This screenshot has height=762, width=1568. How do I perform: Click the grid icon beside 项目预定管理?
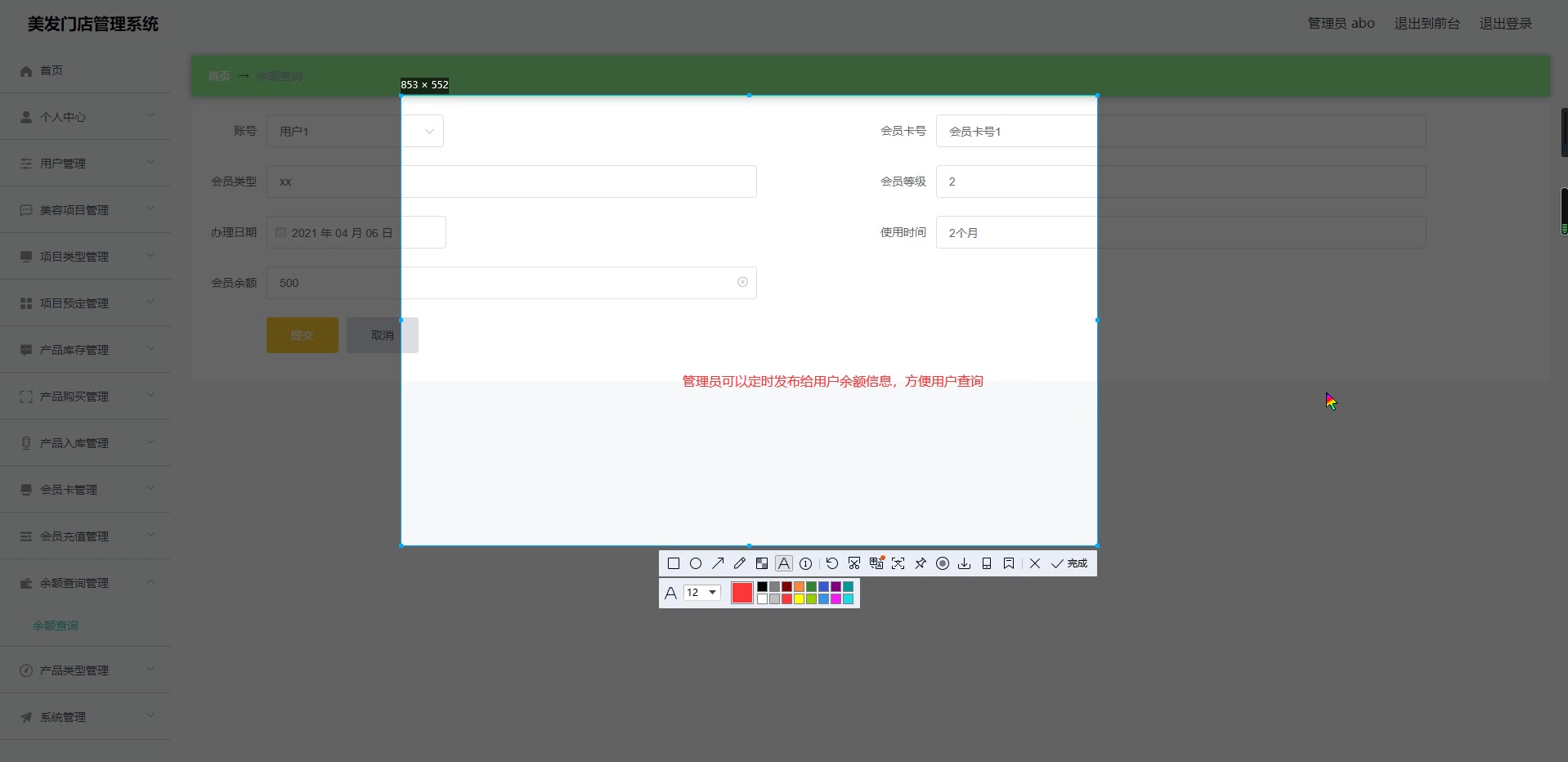(x=26, y=303)
